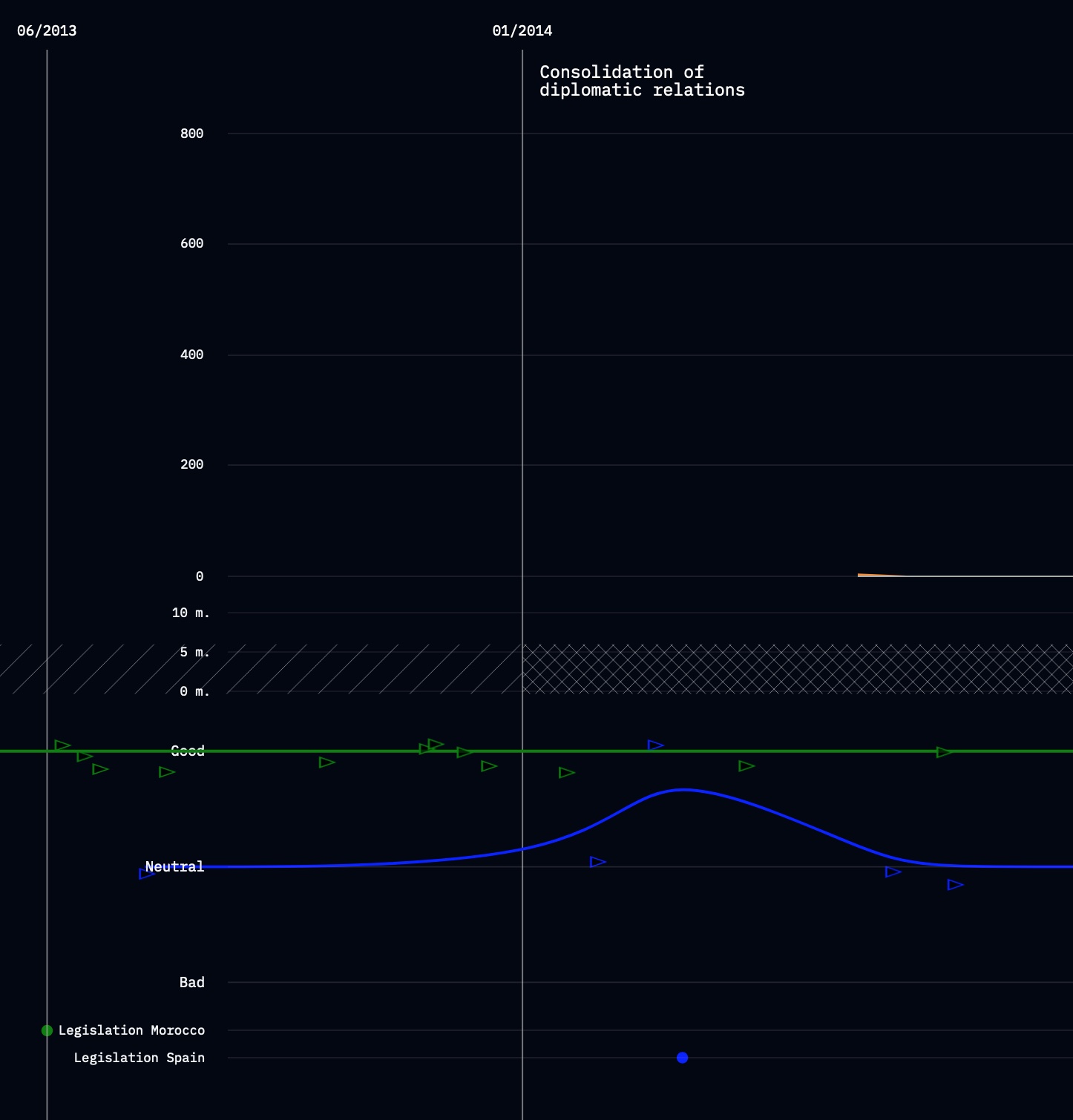Click the Neutral sentiment label
This screenshot has height=1120, width=1073.
[174, 866]
